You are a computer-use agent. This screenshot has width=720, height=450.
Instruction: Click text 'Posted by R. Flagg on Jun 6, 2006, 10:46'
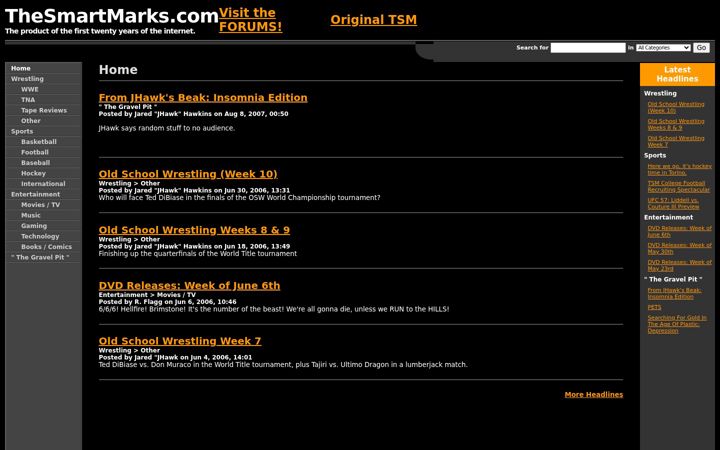click(168, 302)
